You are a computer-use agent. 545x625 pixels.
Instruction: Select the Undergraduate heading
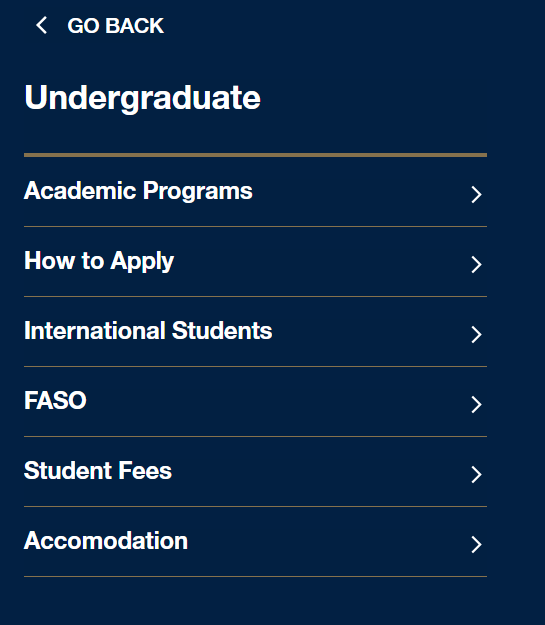pyautogui.click(x=142, y=98)
